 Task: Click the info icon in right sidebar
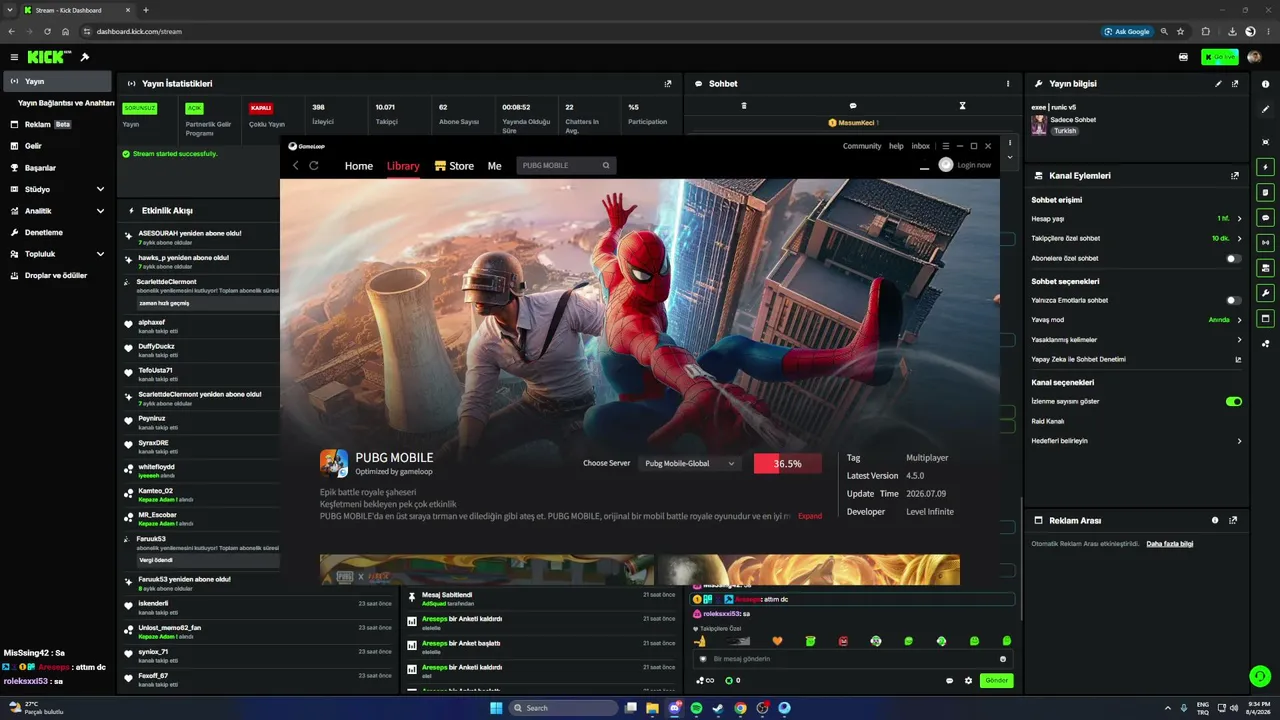point(1266,84)
